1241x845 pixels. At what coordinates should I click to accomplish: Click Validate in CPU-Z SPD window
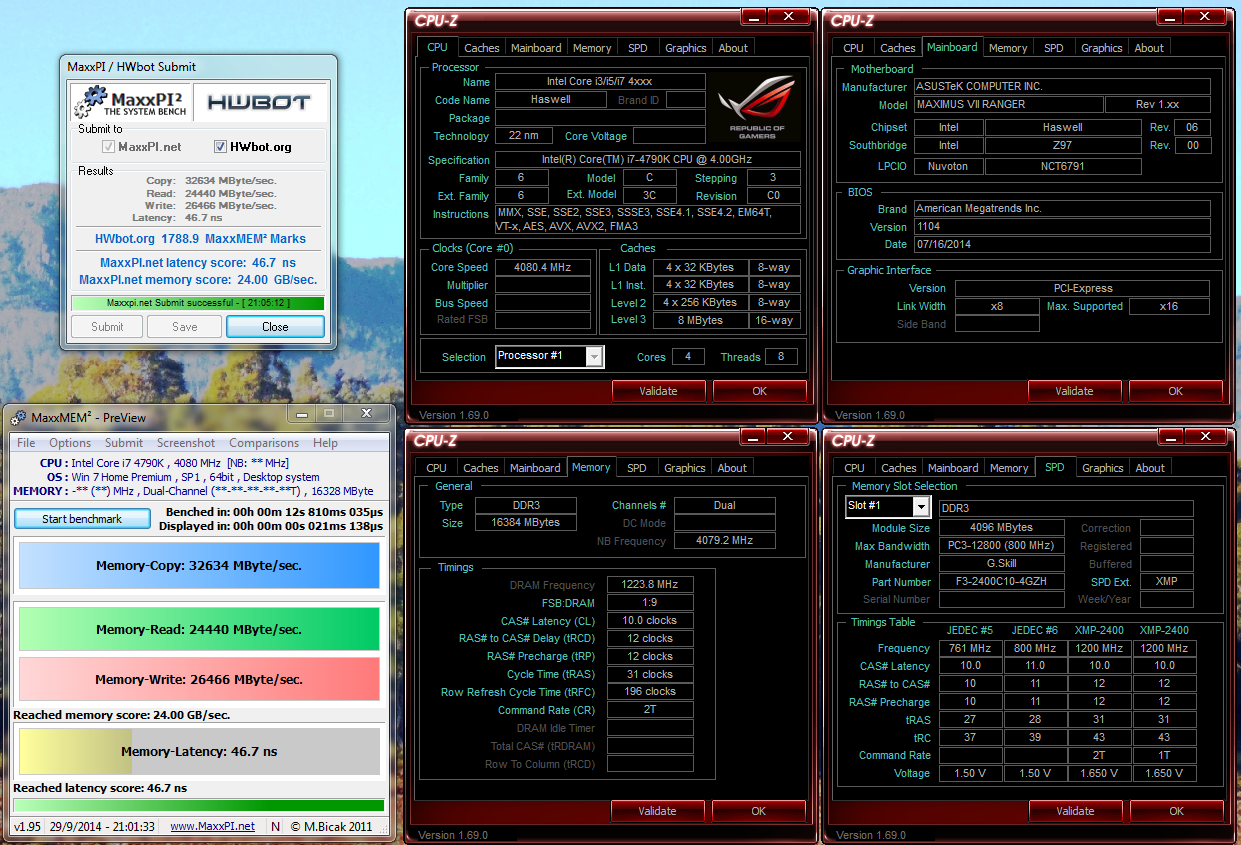point(1075,811)
